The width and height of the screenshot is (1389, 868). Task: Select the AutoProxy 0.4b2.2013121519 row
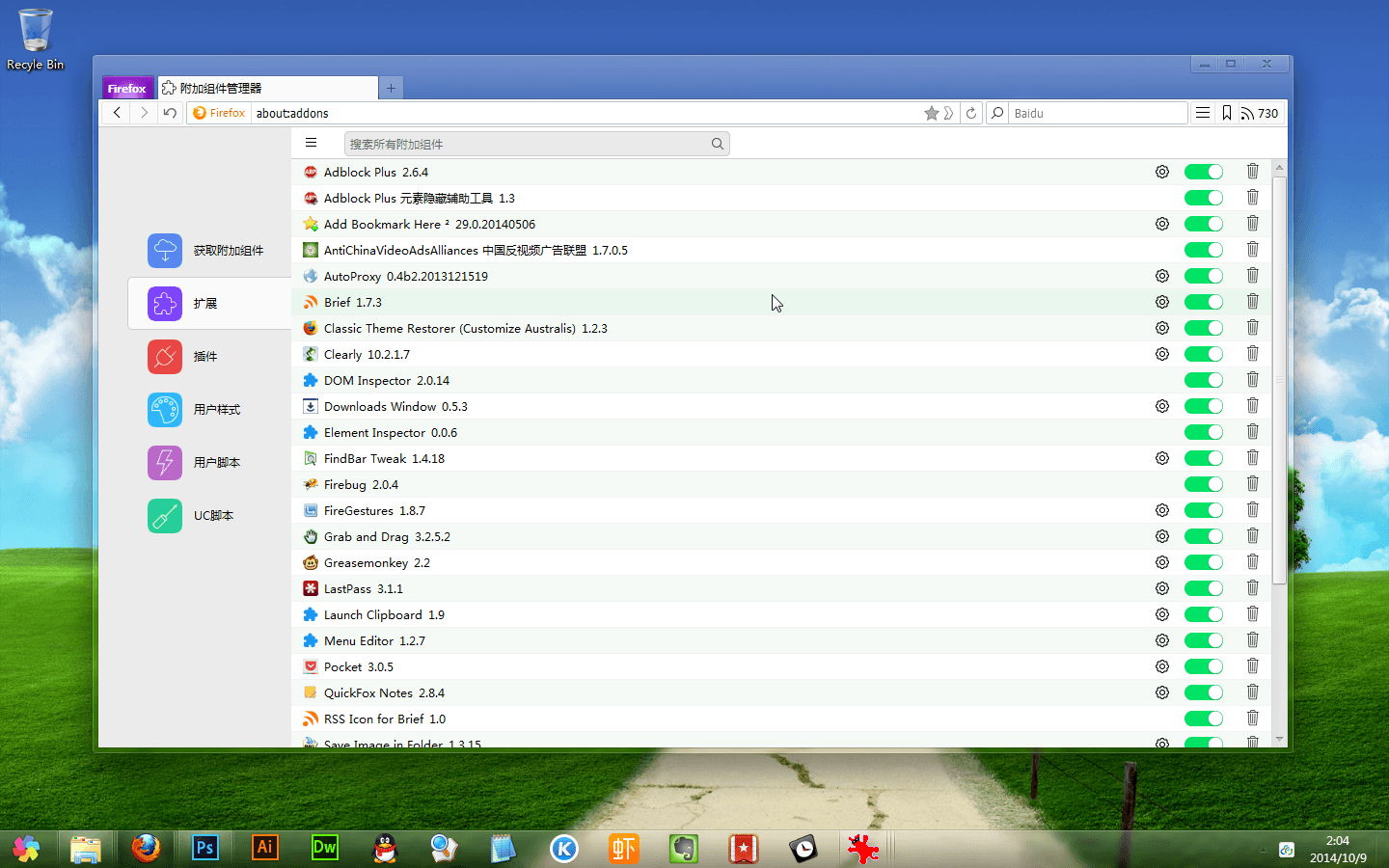(781, 276)
